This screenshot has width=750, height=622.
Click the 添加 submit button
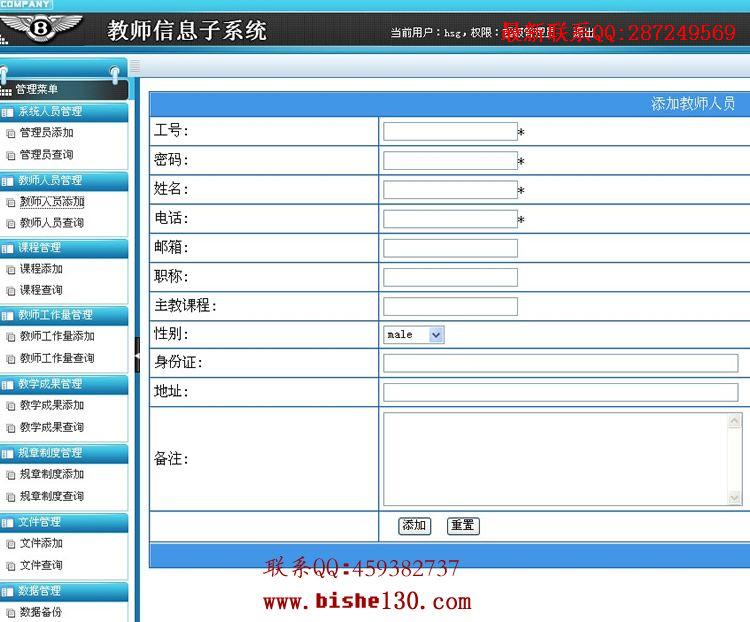(415, 526)
